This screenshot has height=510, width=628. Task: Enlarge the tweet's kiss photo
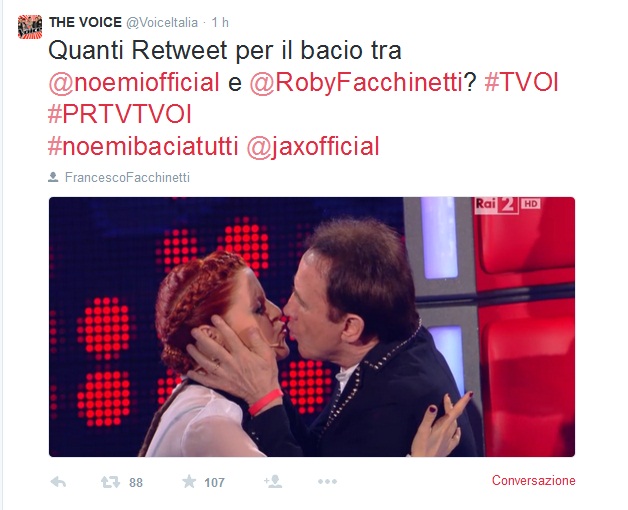[x=312, y=327]
